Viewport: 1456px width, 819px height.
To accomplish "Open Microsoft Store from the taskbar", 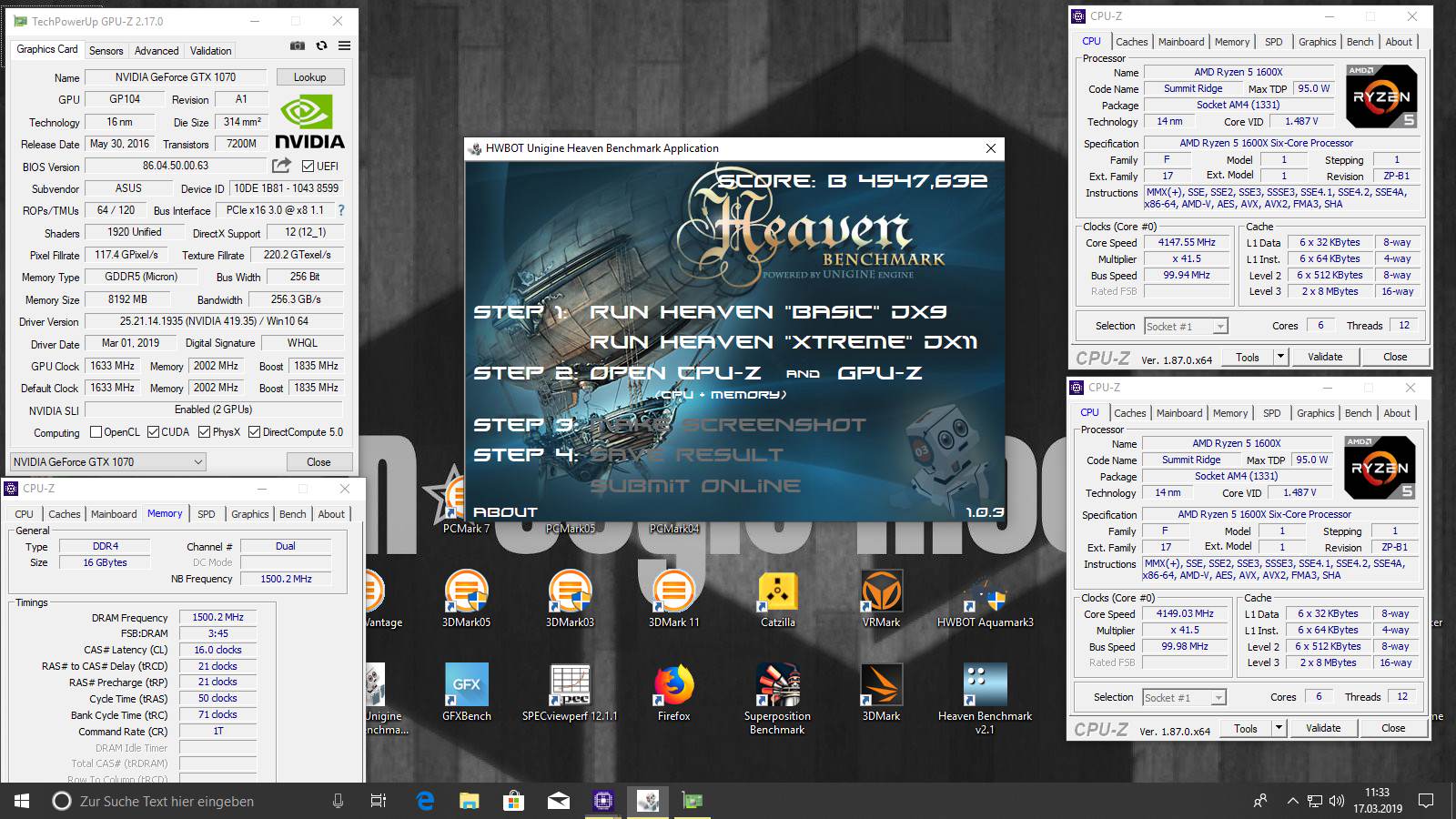I will [x=514, y=801].
